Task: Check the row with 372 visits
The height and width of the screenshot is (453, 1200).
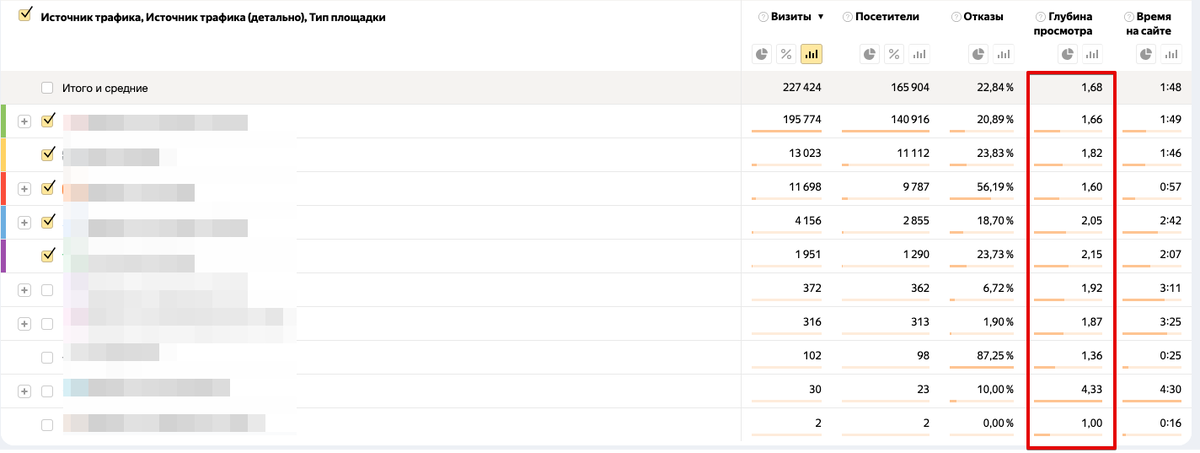Action: [47, 290]
